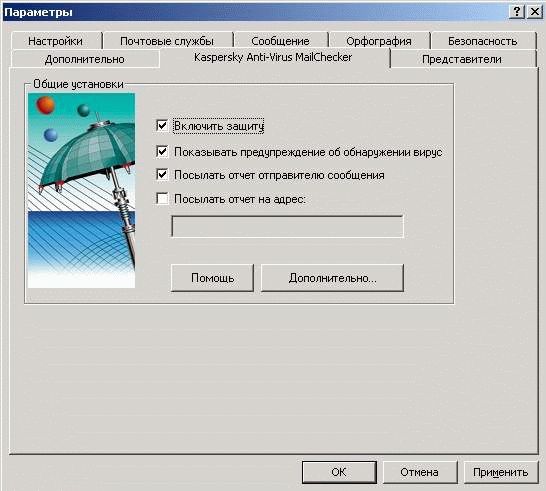Click the Kaspersky umbrella picture
546x491 pixels.
click(x=81, y=190)
